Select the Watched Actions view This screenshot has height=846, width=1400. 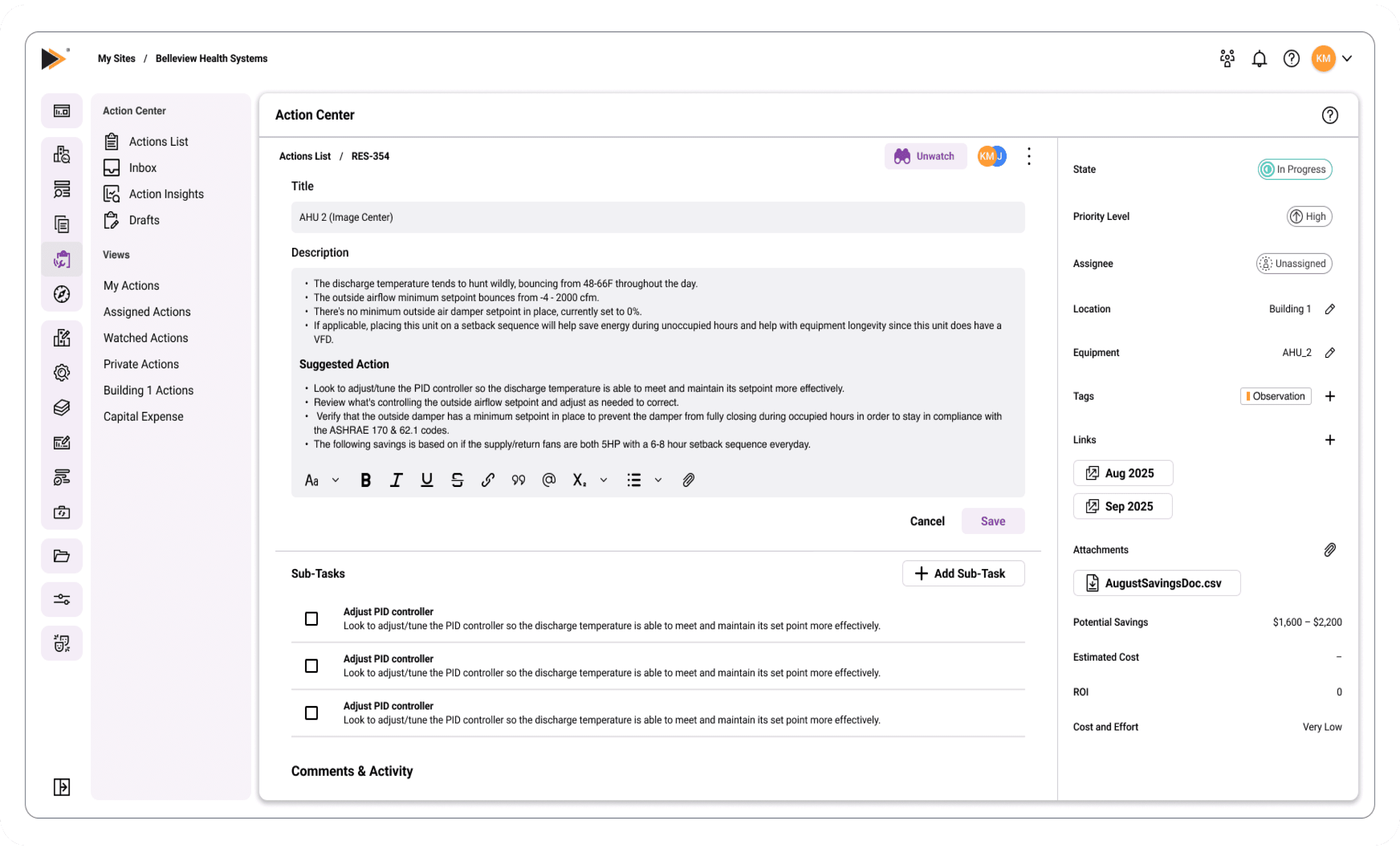(145, 338)
